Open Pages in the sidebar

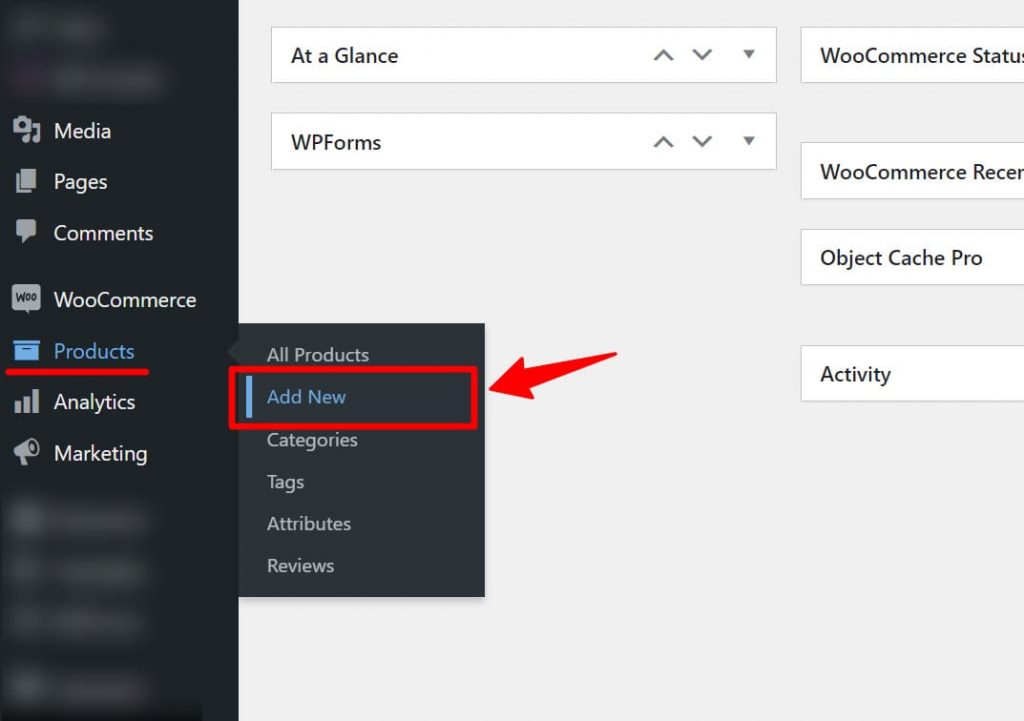click(x=80, y=182)
